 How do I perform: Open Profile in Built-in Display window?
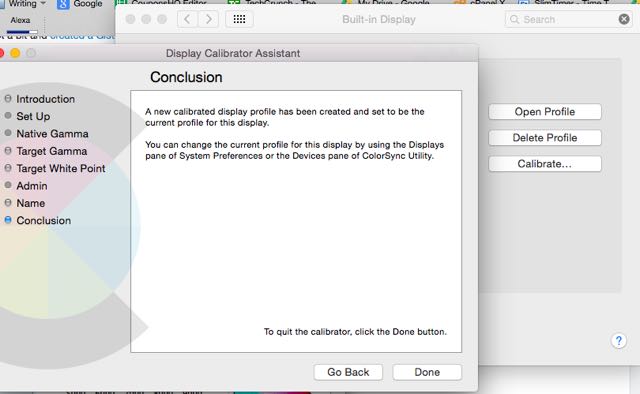point(544,112)
